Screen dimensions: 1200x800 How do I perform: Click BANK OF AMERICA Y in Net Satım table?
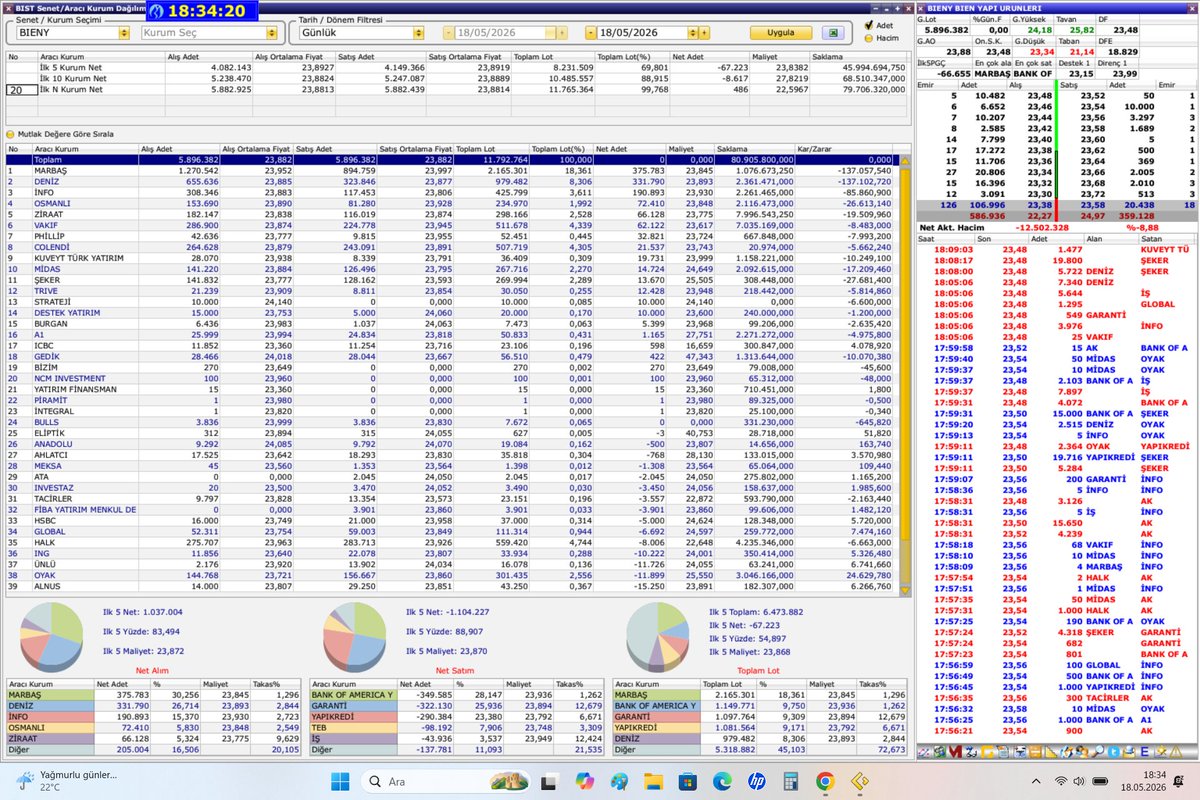(354, 693)
